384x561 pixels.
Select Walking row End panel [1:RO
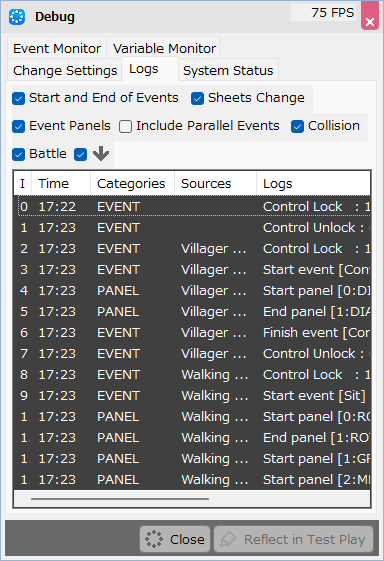tap(192, 438)
